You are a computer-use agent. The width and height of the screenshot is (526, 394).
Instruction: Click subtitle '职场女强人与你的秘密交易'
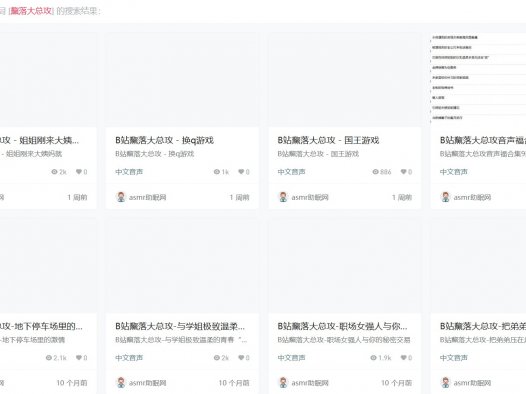(x=344, y=340)
